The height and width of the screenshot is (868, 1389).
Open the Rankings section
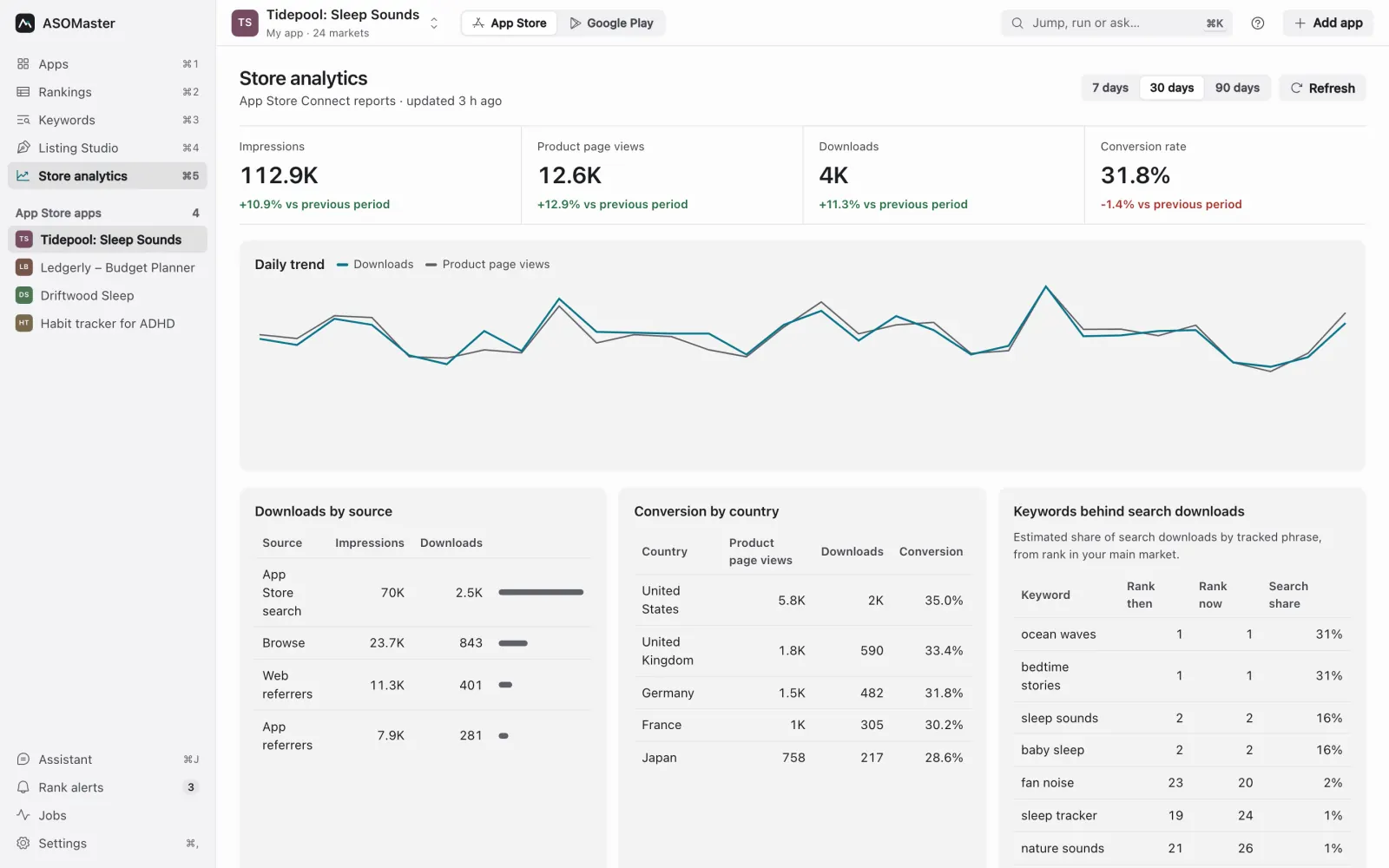[x=108, y=92]
